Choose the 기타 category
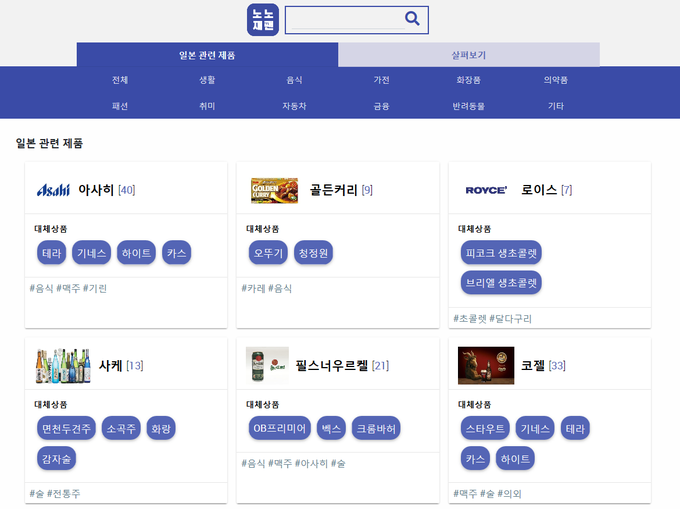Viewport: 680px width, 509px height. pyautogui.click(x=556, y=106)
